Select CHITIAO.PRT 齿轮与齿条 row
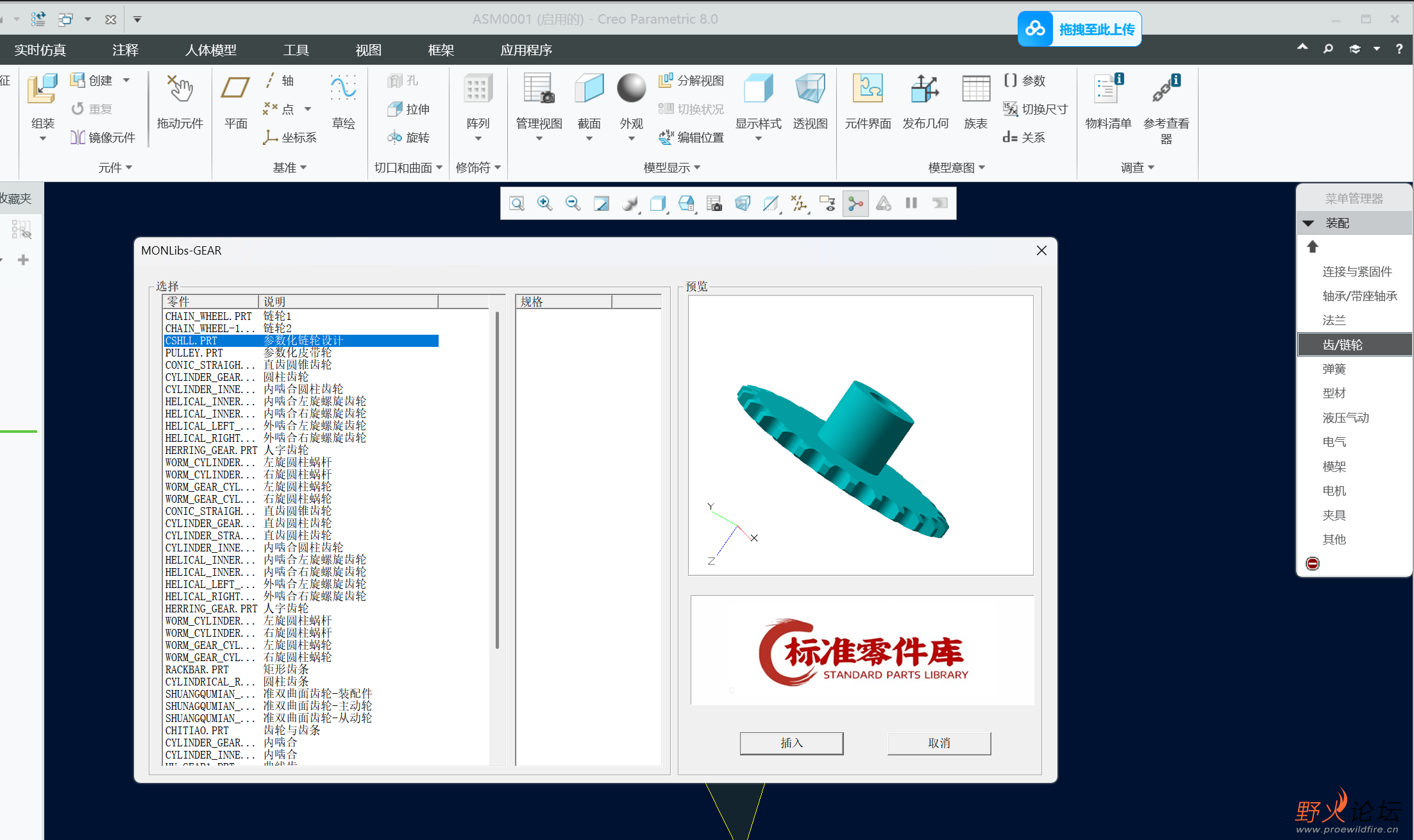Image resolution: width=1414 pixels, height=840 pixels. (301, 730)
